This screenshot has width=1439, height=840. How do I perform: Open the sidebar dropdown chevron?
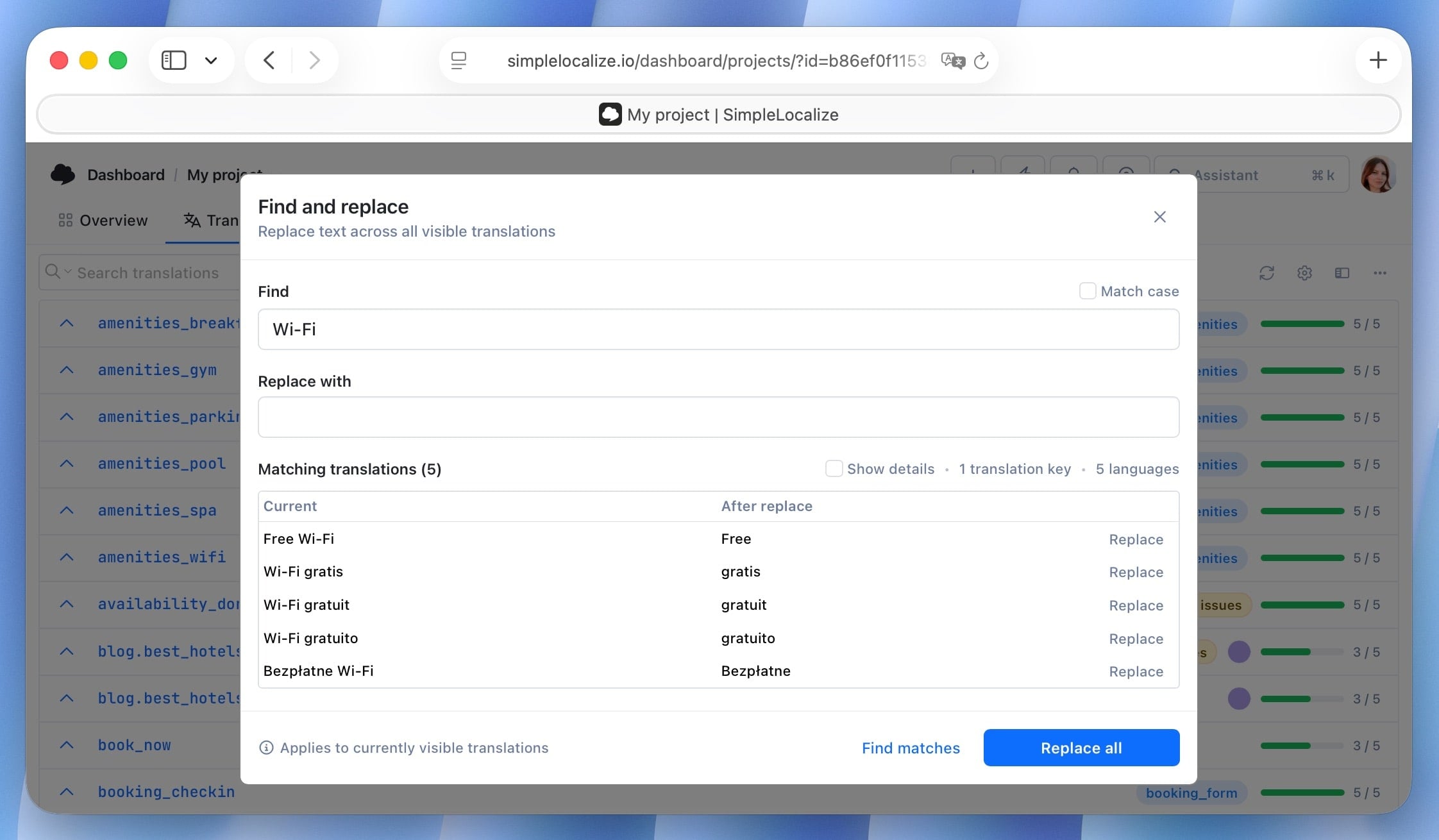click(x=211, y=60)
